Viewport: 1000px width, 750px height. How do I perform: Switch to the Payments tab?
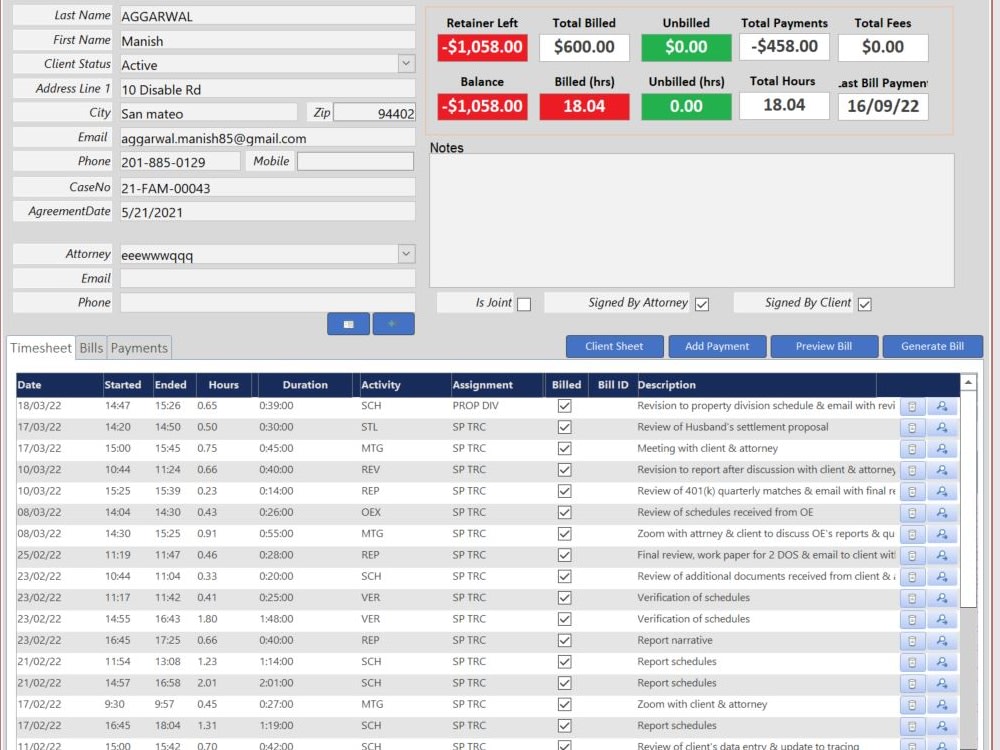tap(139, 348)
